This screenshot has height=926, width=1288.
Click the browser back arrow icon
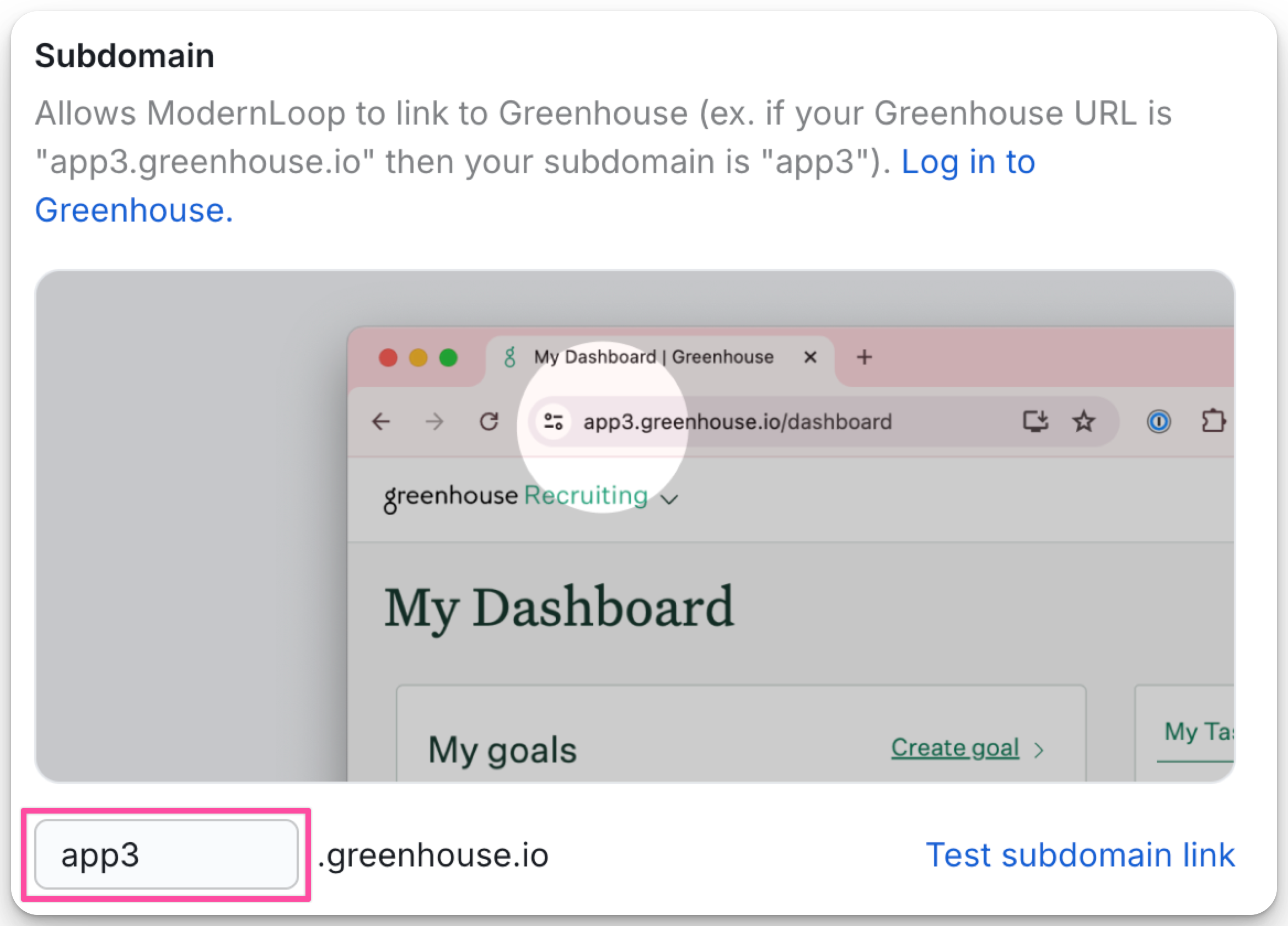click(381, 422)
